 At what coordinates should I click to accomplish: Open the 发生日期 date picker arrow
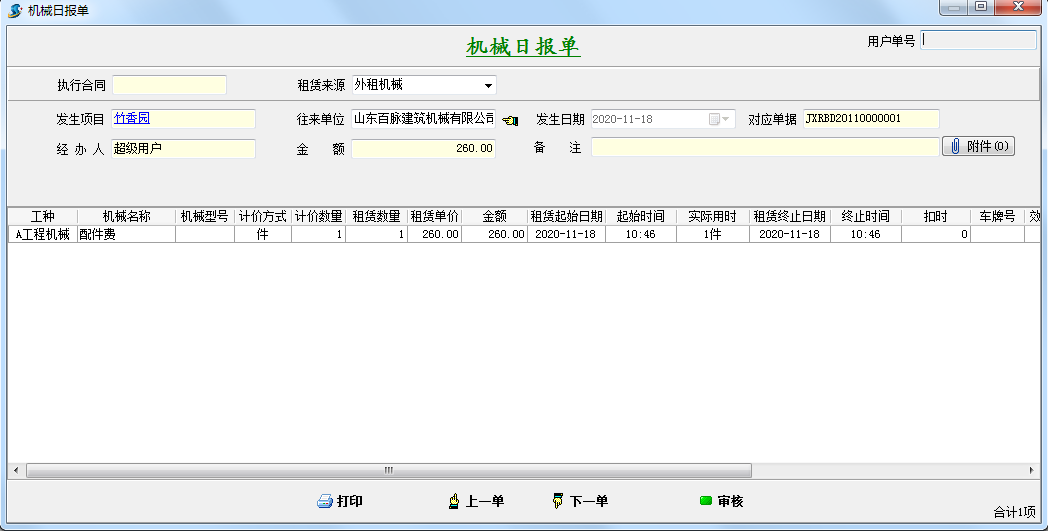pyautogui.click(x=726, y=119)
